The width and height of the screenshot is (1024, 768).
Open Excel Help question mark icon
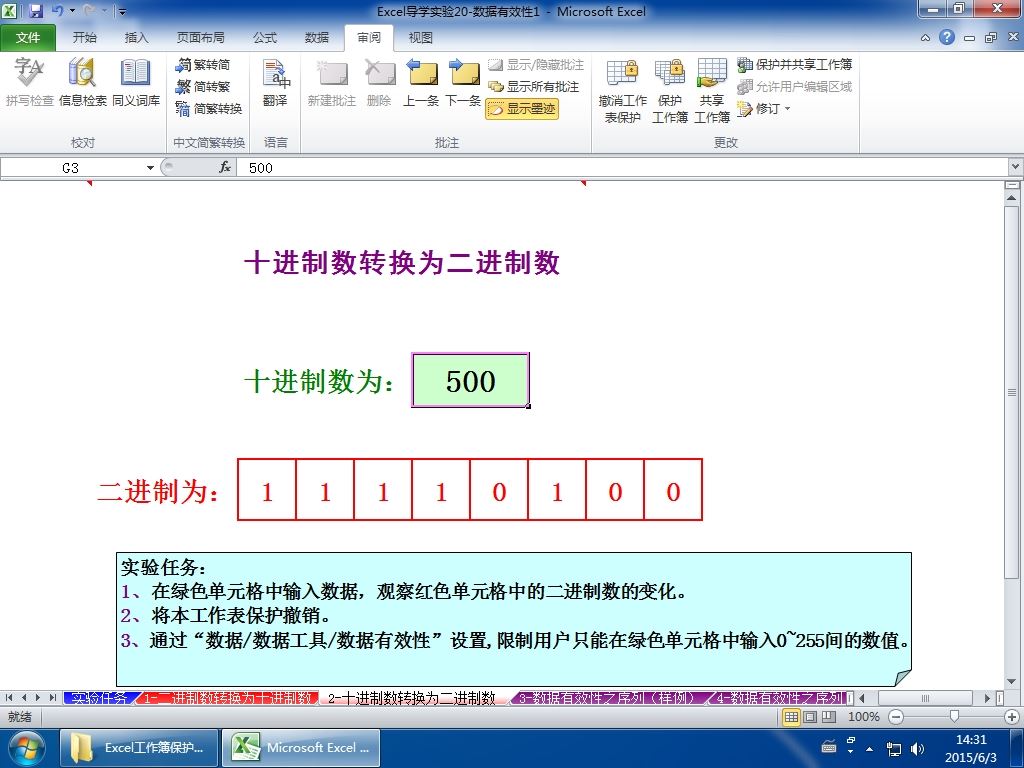coord(947,37)
